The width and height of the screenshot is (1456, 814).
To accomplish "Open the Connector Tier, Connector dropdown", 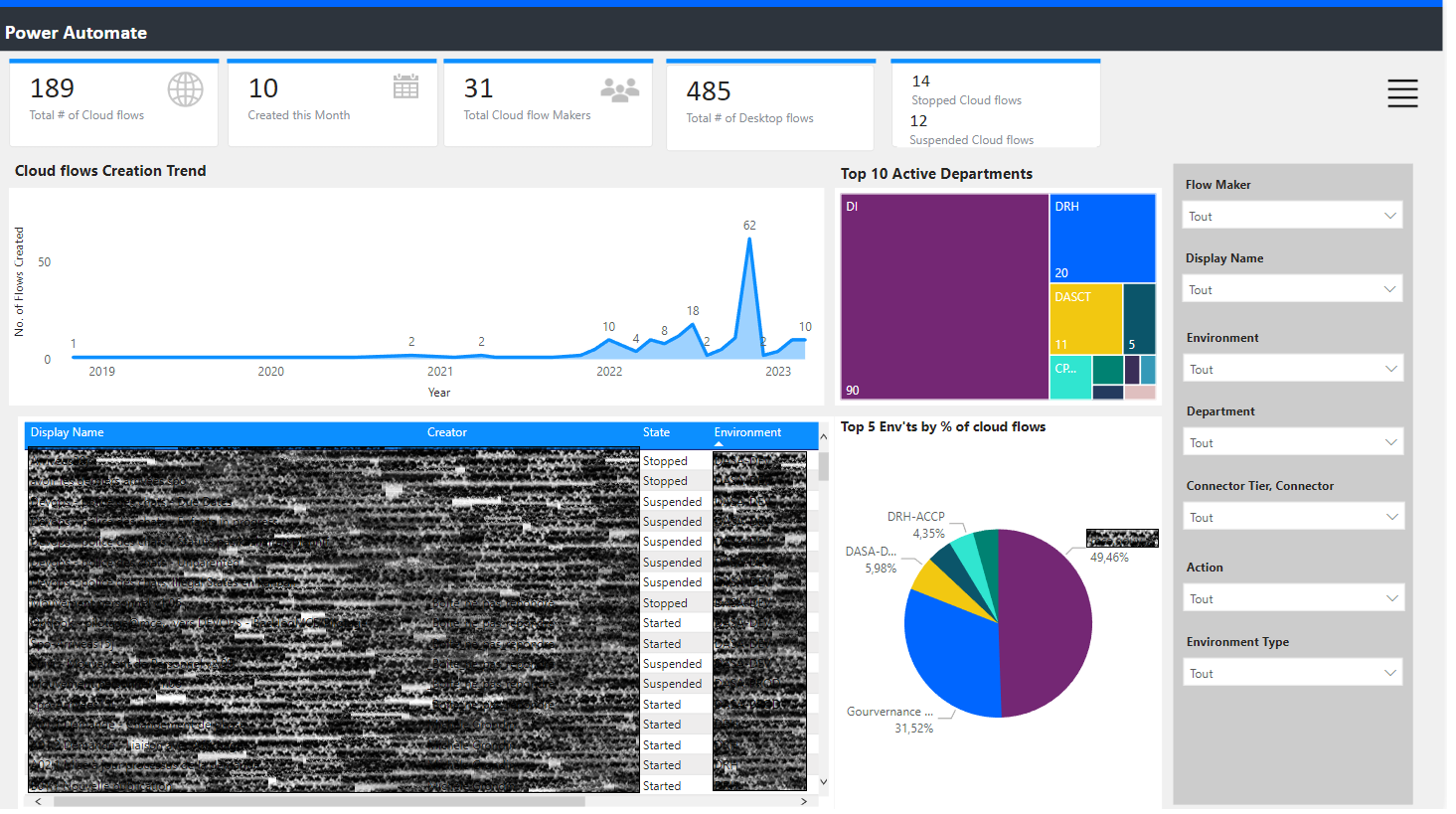I will [x=1294, y=517].
